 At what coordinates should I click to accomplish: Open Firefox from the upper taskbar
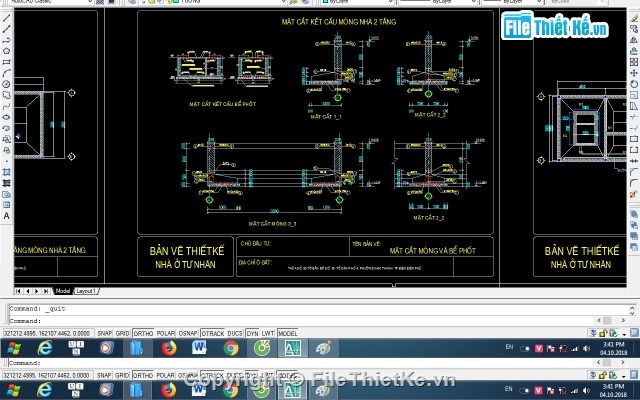tap(169, 348)
